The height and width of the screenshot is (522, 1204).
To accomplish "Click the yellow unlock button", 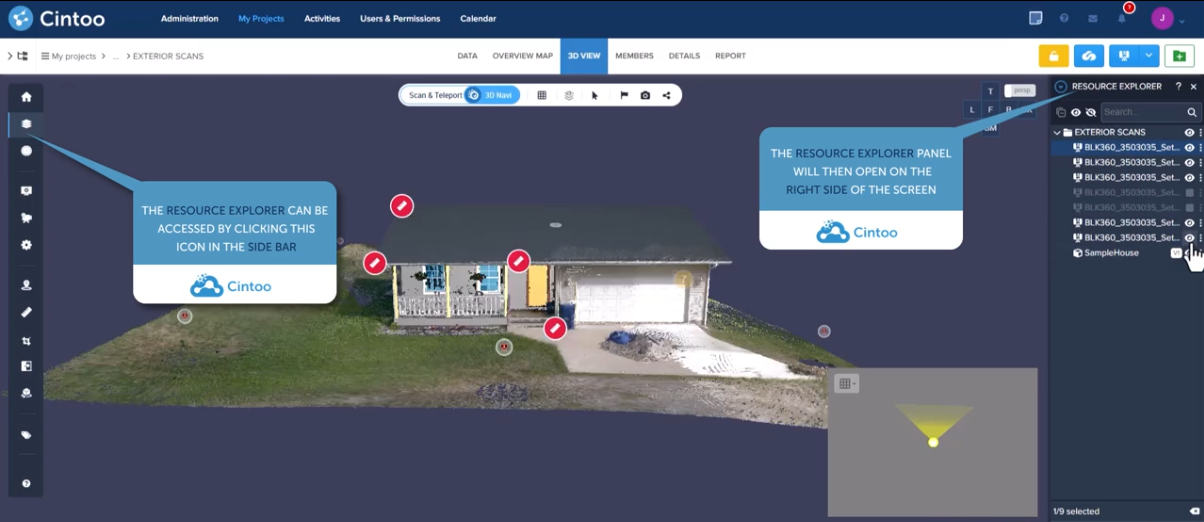I will [1053, 56].
